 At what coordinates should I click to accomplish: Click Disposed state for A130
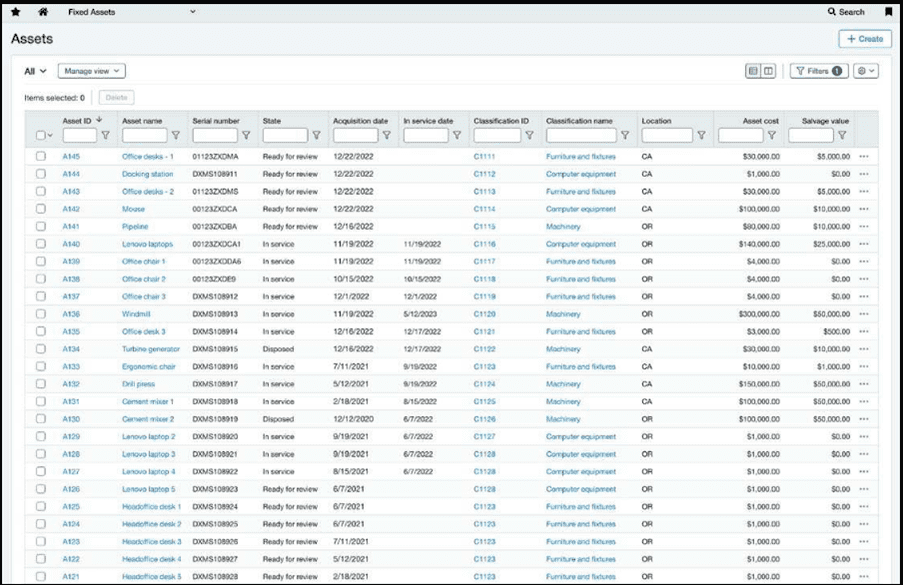[x=278, y=419]
